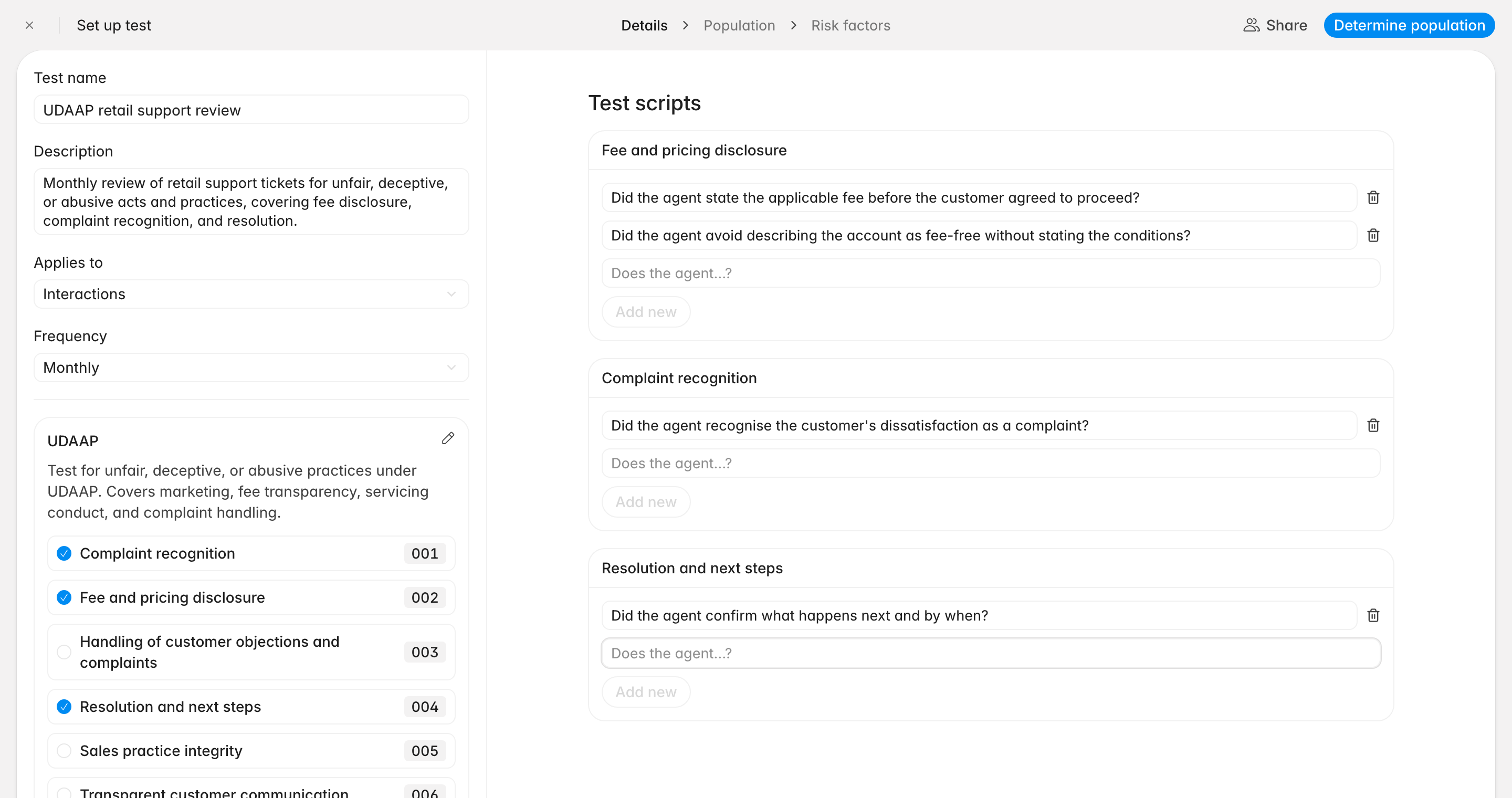Click the 003 code badge

tap(424, 652)
